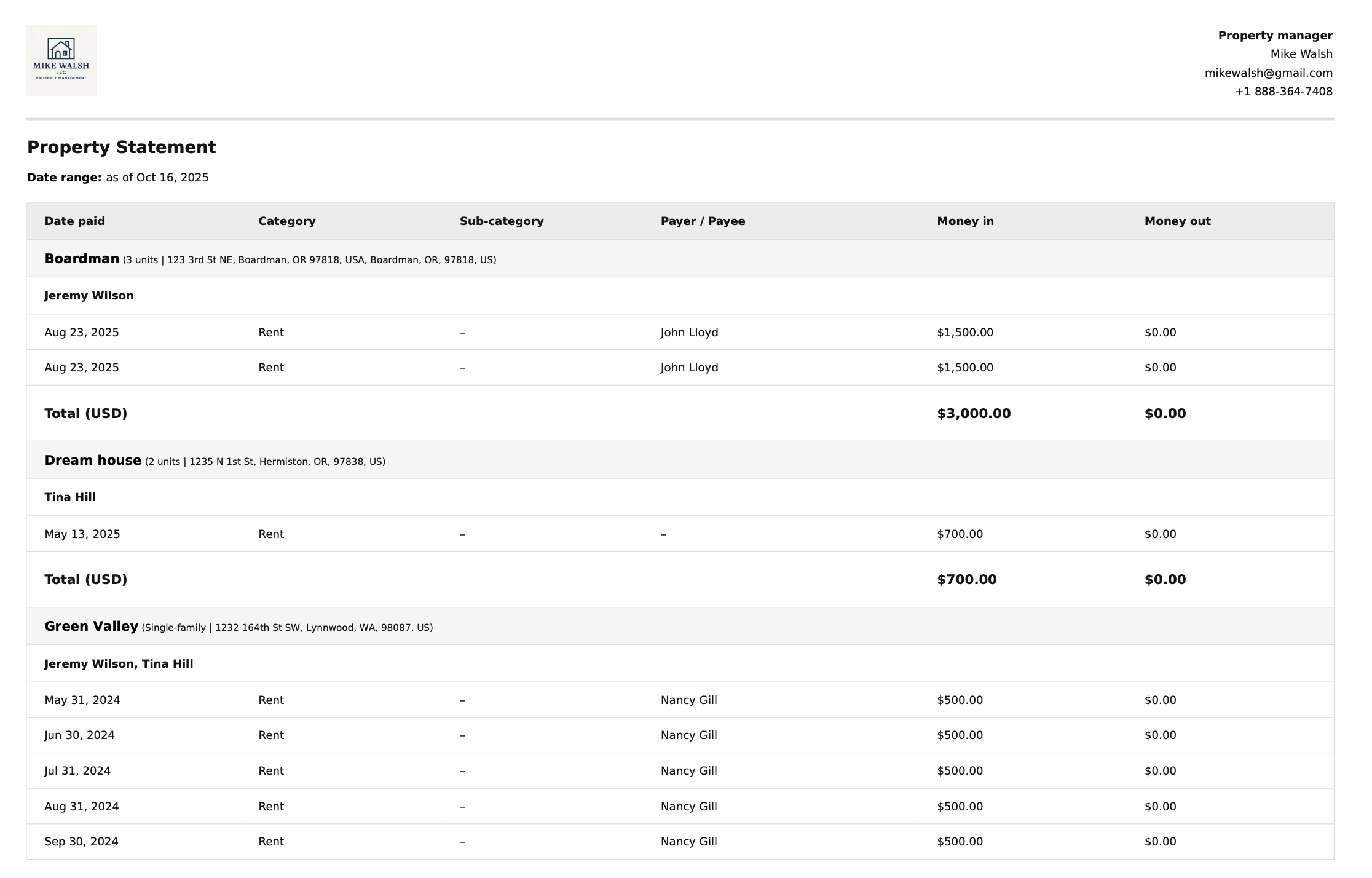Click the Money out column header
The width and height of the screenshot is (1372, 878).
tap(1177, 221)
